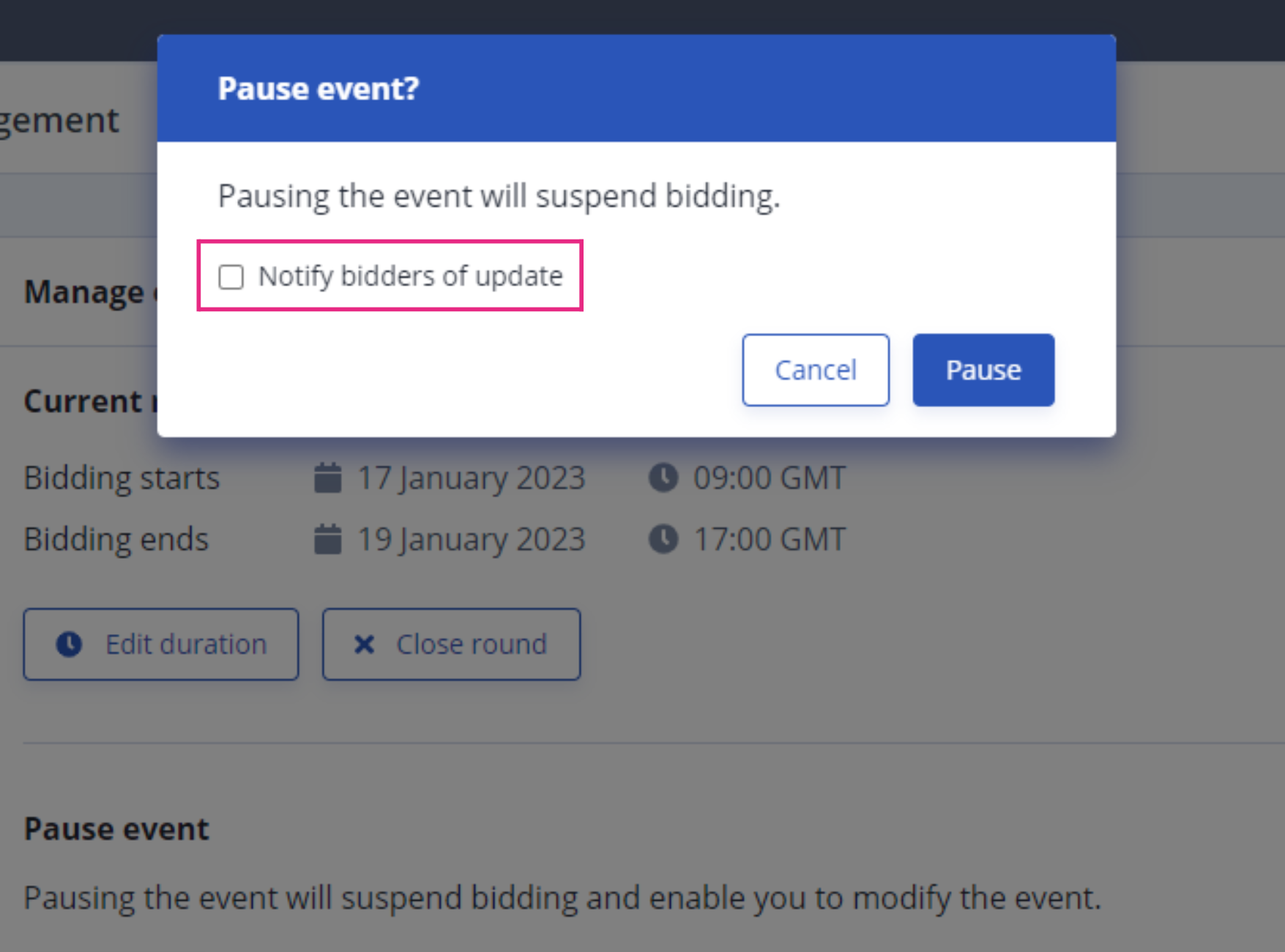
Task: Select the Close round button
Action: point(451,644)
